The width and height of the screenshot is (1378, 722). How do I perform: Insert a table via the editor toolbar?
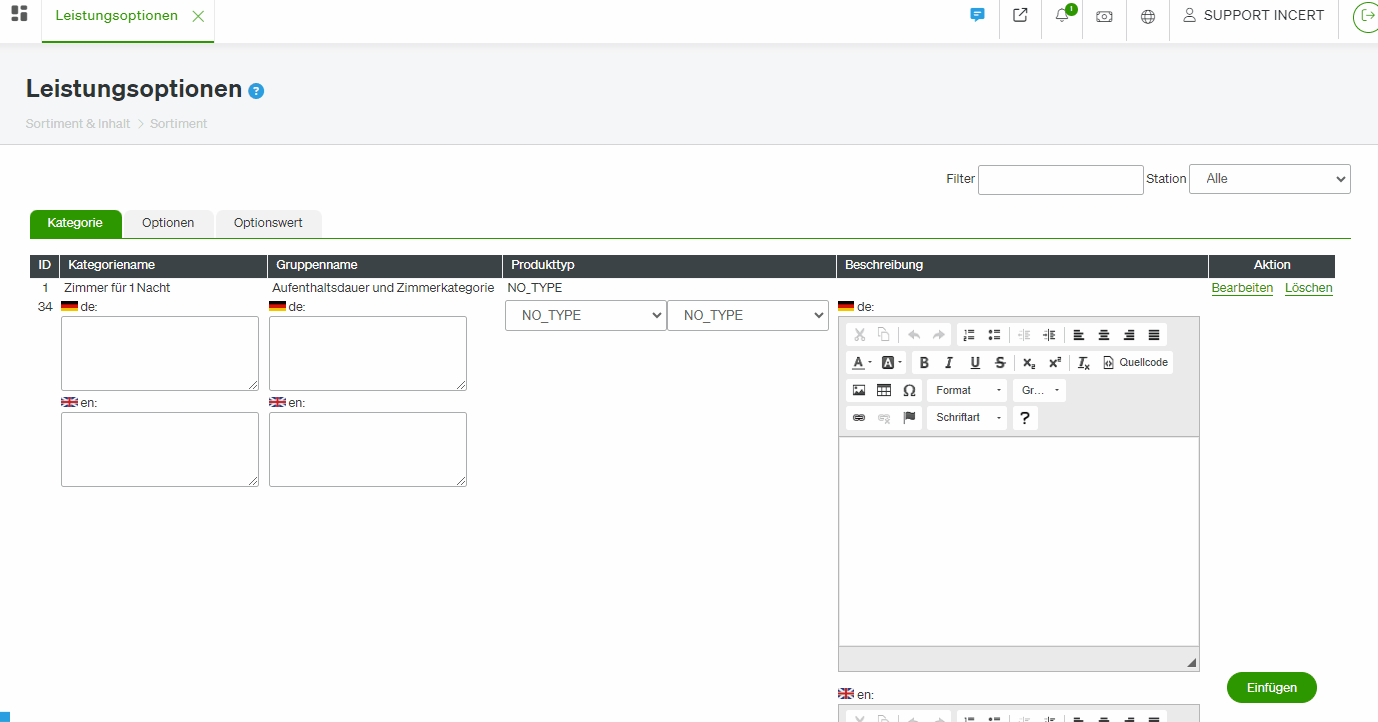coord(884,390)
